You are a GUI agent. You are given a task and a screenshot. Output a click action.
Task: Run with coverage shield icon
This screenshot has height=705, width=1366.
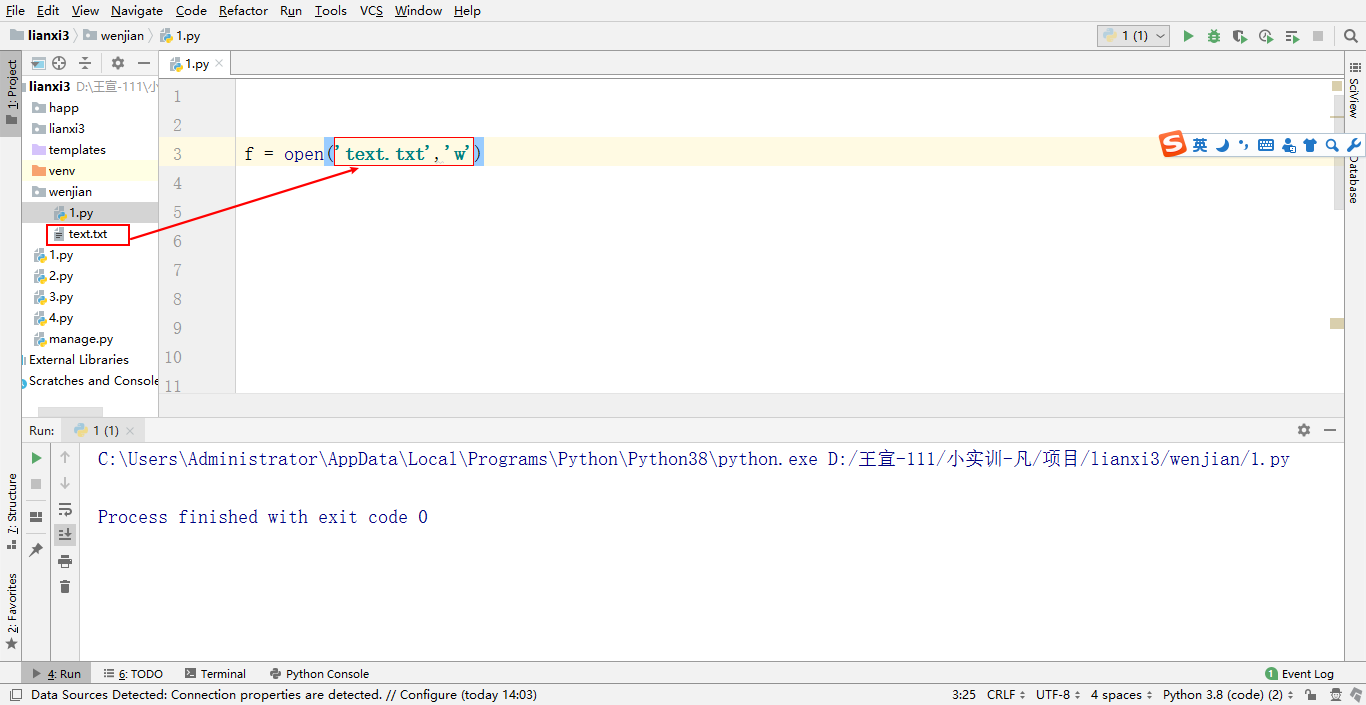click(x=1240, y=36)
